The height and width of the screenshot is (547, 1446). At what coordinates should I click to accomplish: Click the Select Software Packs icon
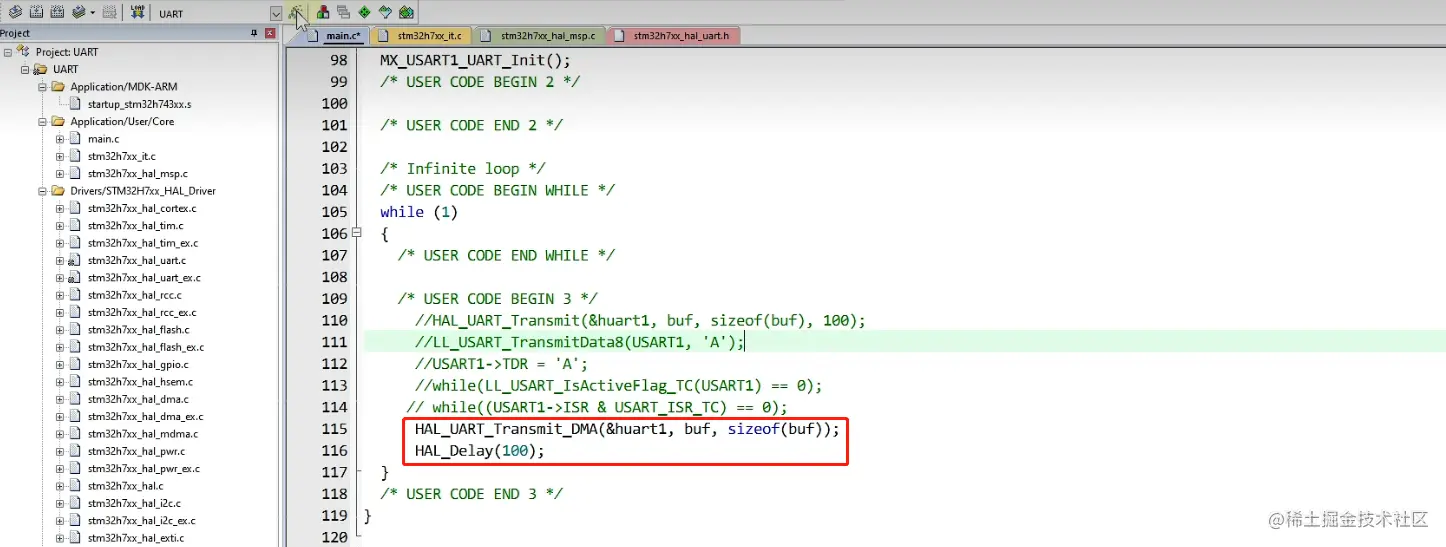tap(385, 13)
